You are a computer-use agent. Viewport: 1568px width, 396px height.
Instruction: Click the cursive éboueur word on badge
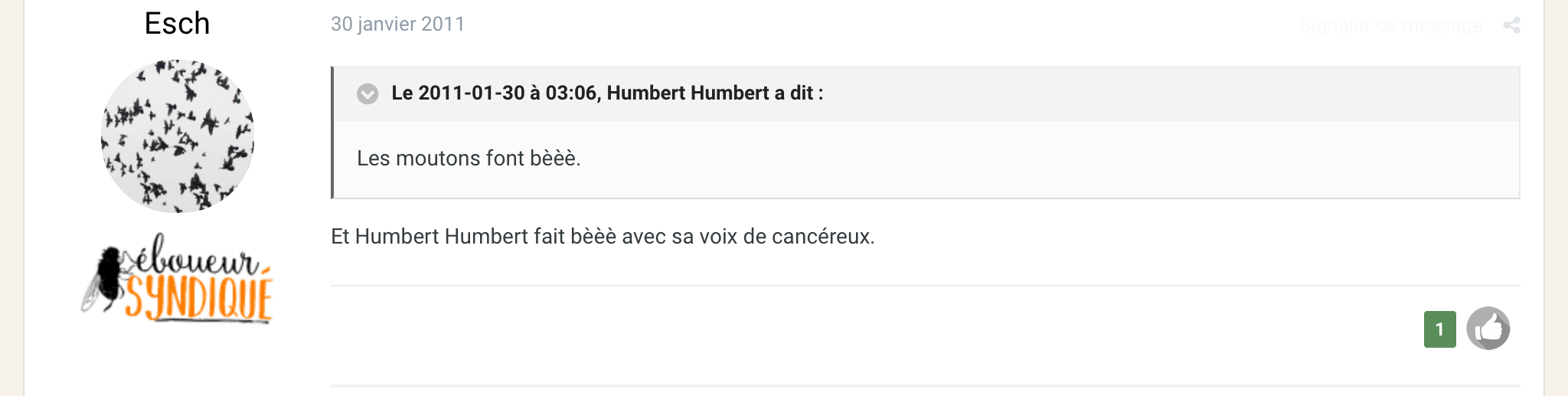[198, 257]
